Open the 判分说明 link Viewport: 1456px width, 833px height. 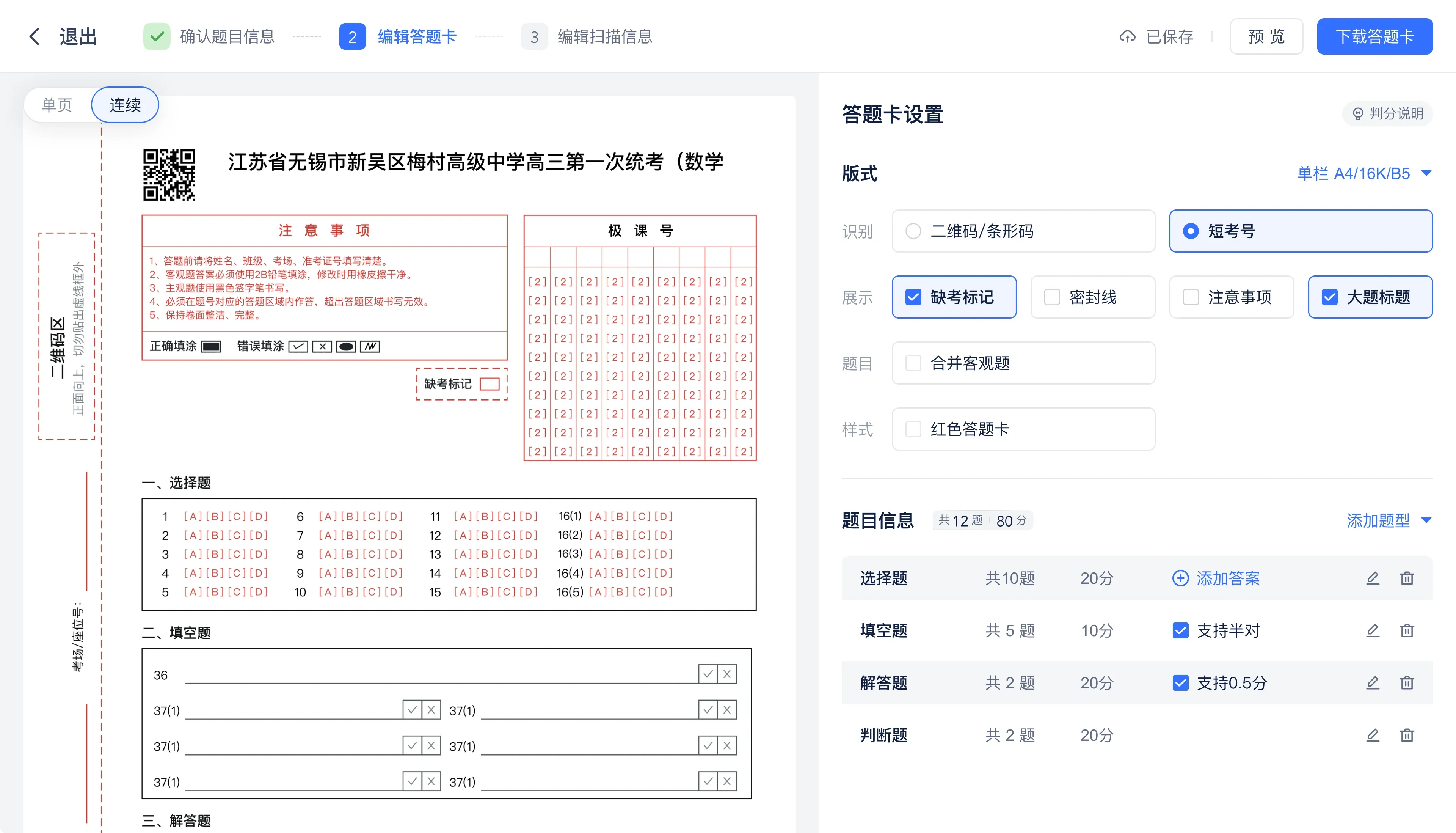pyautogui.click(x=1388, y=114)
